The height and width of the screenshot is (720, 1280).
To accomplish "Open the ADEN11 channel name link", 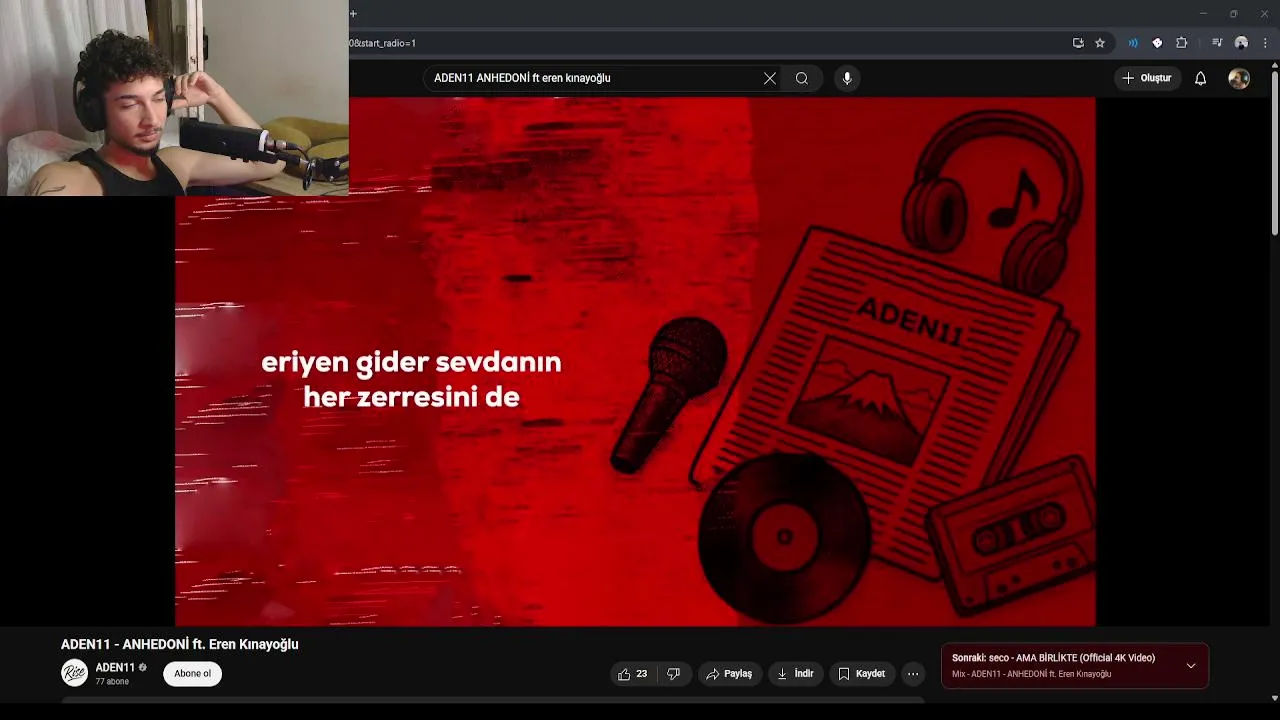I will click(115, 667).
